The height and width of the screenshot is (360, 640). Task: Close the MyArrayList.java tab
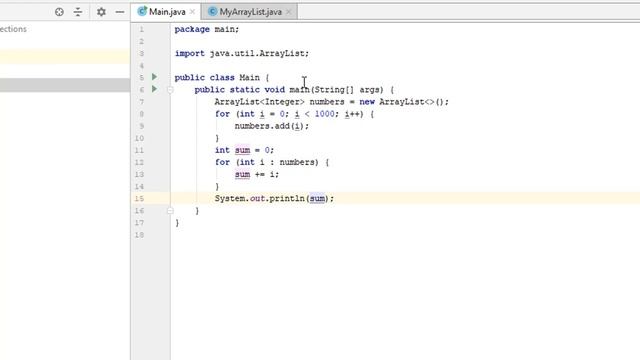point(289,12)
